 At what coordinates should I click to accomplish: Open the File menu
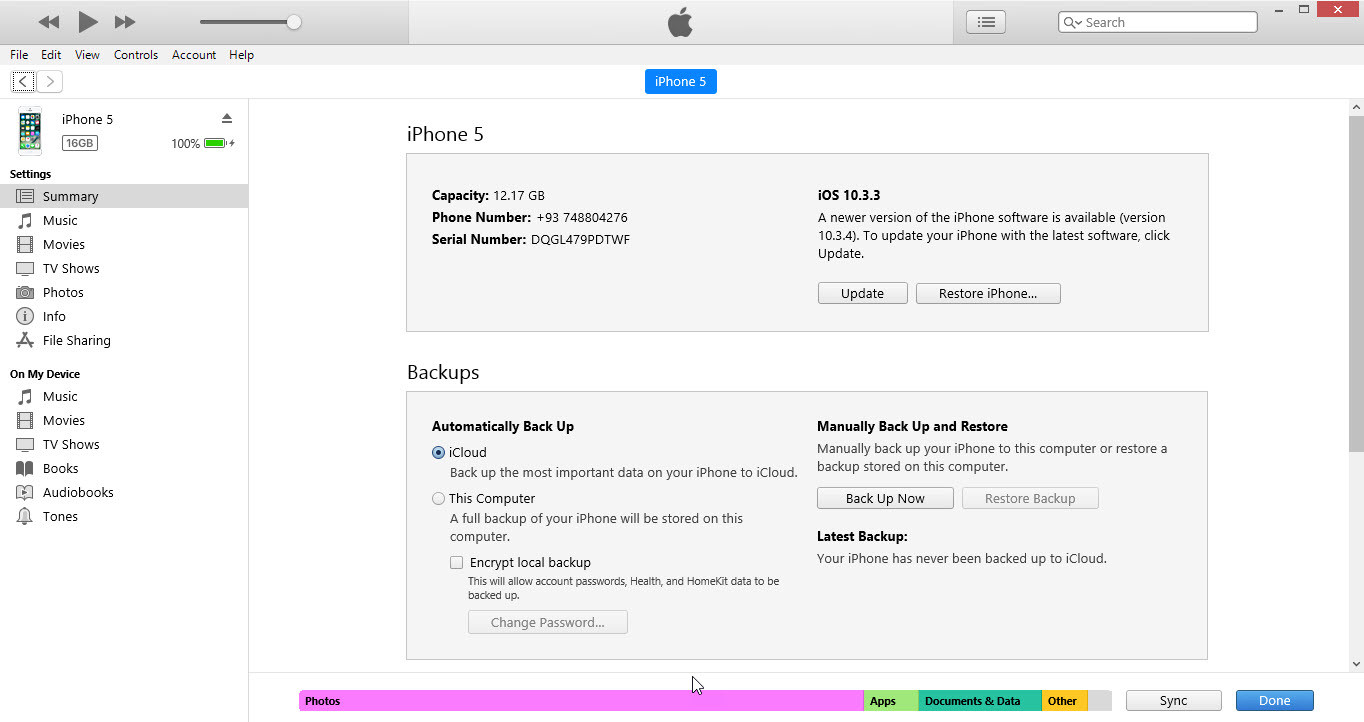coord(19,55)
